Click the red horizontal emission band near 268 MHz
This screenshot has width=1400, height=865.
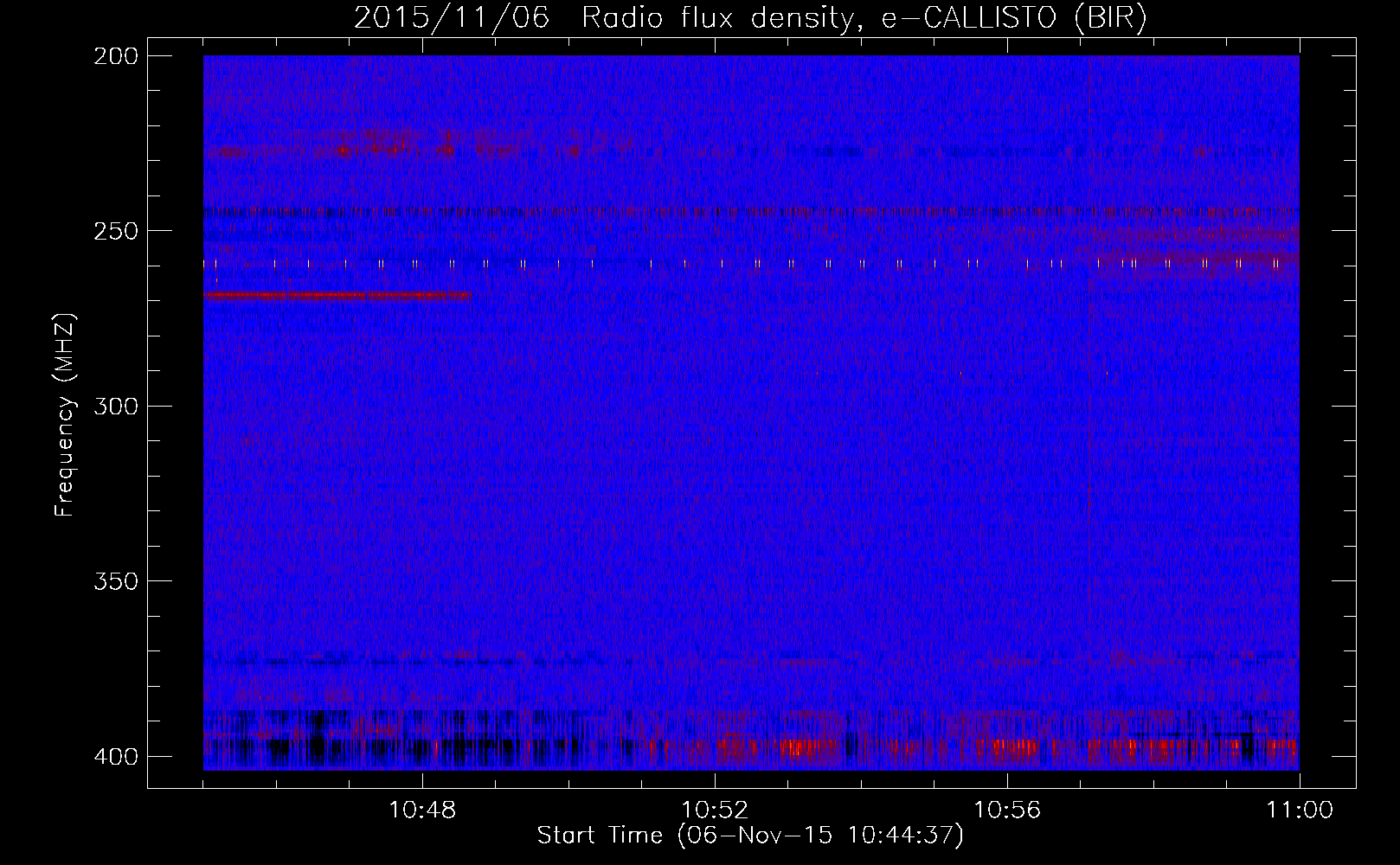337,296
